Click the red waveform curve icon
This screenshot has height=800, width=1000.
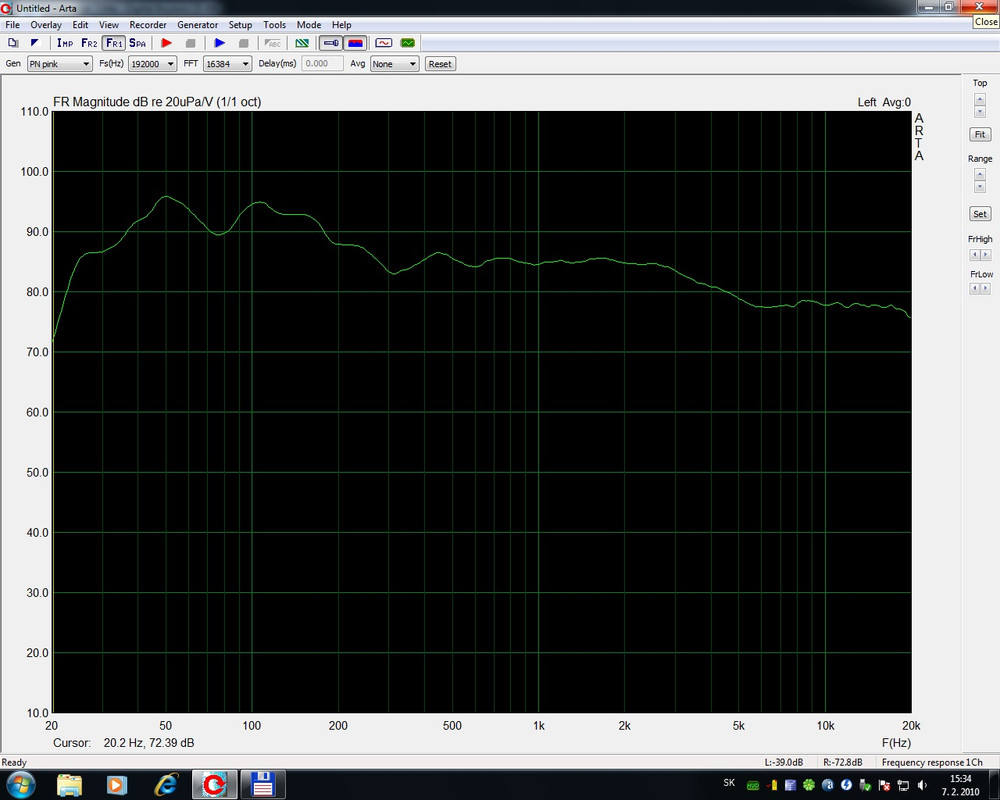[383, 43]
